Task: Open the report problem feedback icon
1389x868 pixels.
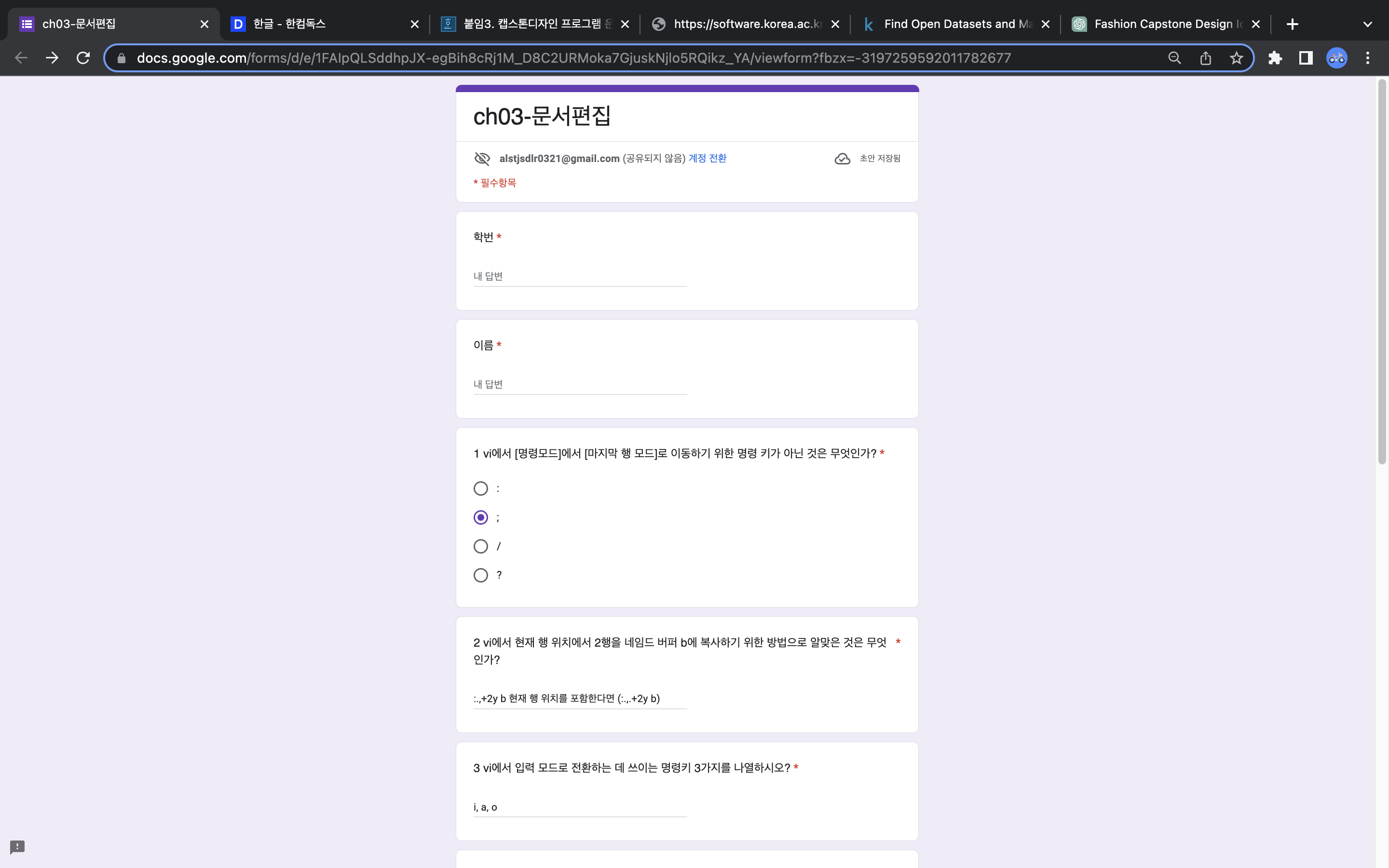Action: click(x=17, y=847)
